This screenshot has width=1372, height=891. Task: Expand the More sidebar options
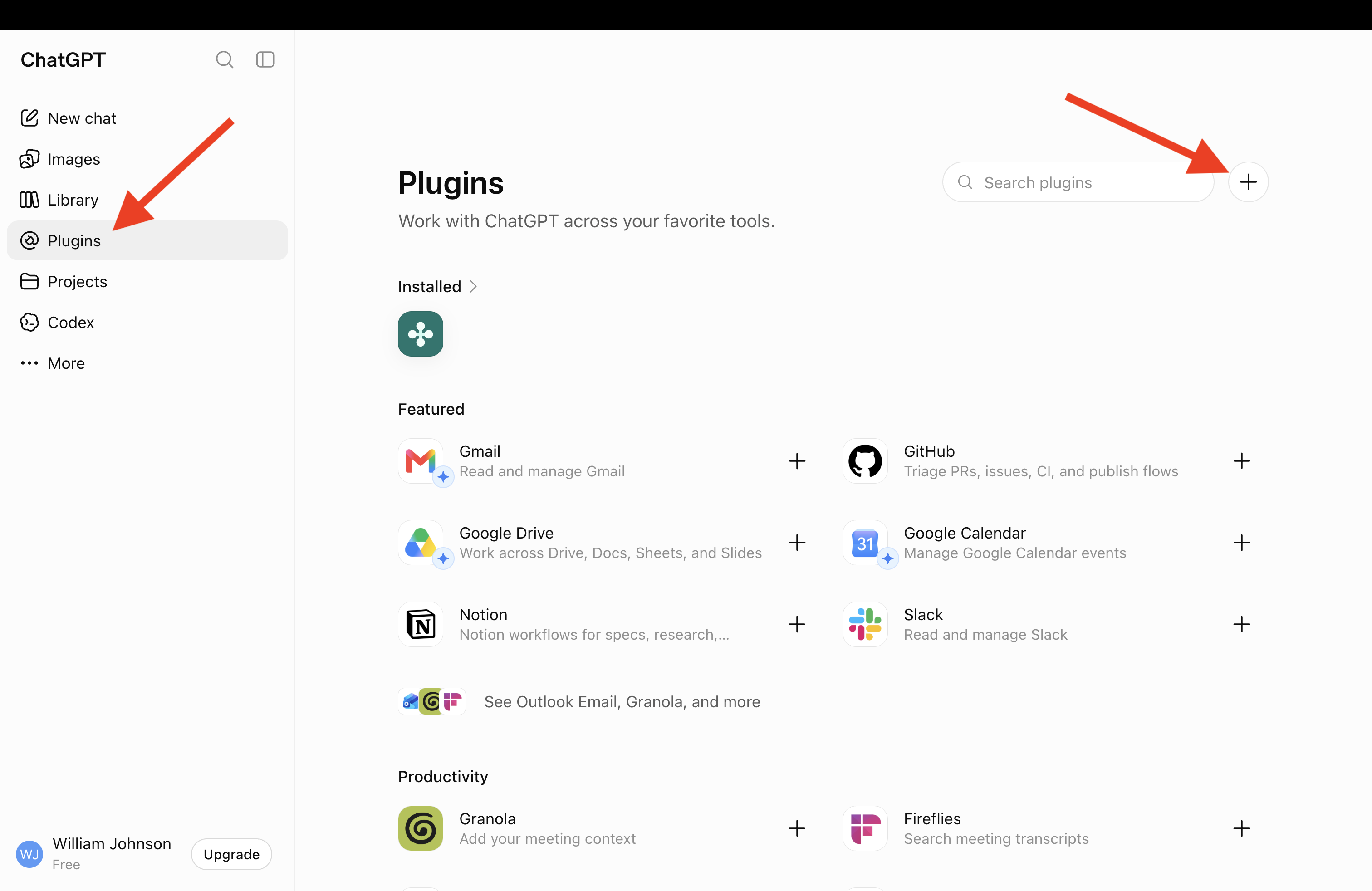(147, 363)
